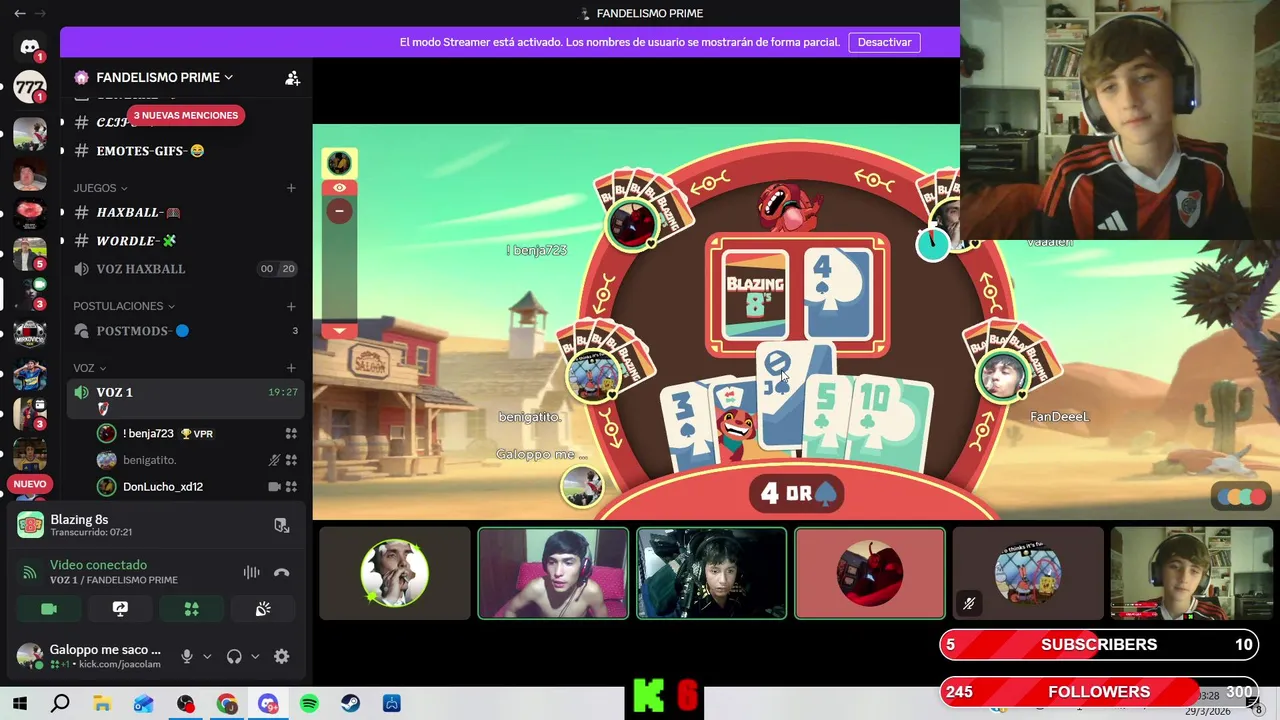Play the 10 of clubs card

coord(890,425)
